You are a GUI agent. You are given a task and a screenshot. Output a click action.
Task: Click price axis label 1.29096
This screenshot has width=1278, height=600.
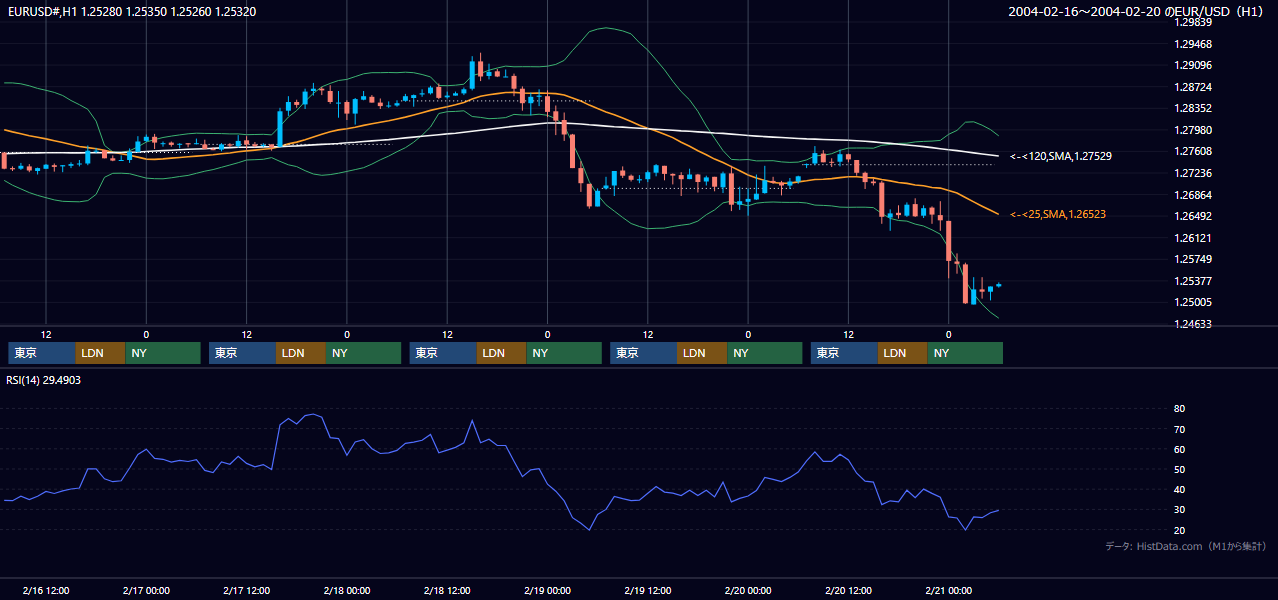tap(1193, 65)
